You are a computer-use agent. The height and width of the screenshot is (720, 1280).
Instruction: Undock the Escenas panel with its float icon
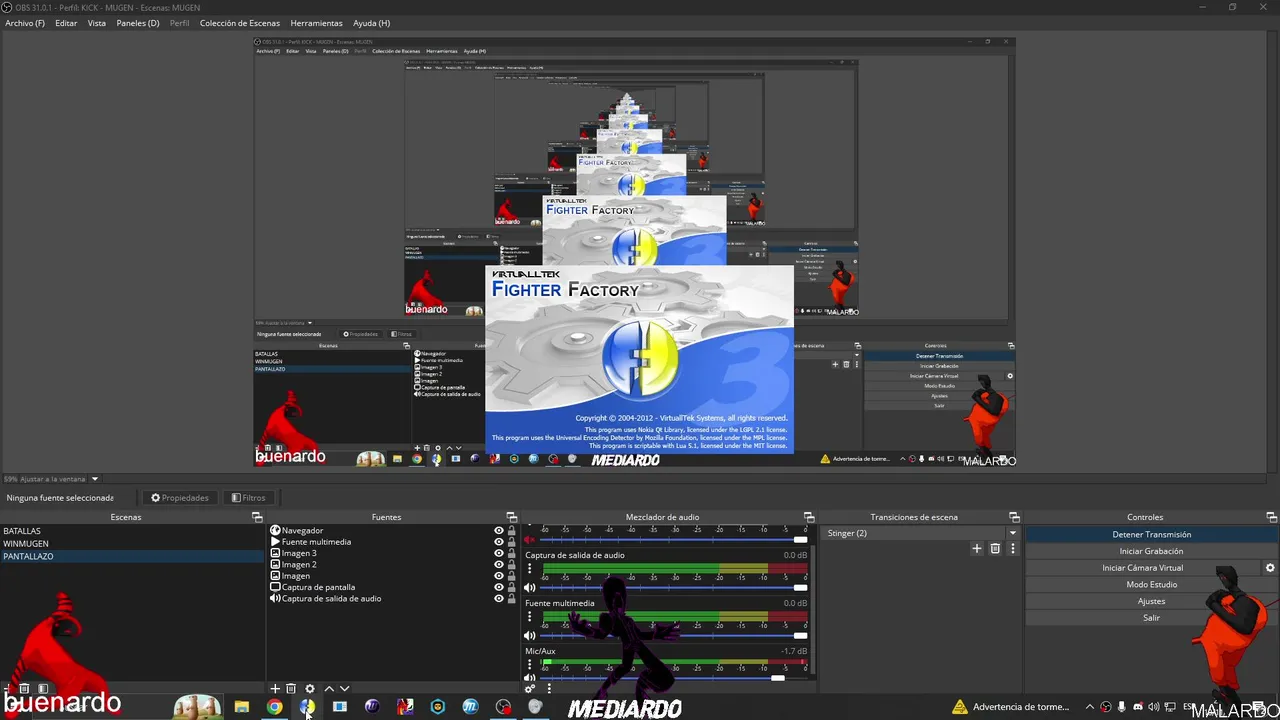257,517
